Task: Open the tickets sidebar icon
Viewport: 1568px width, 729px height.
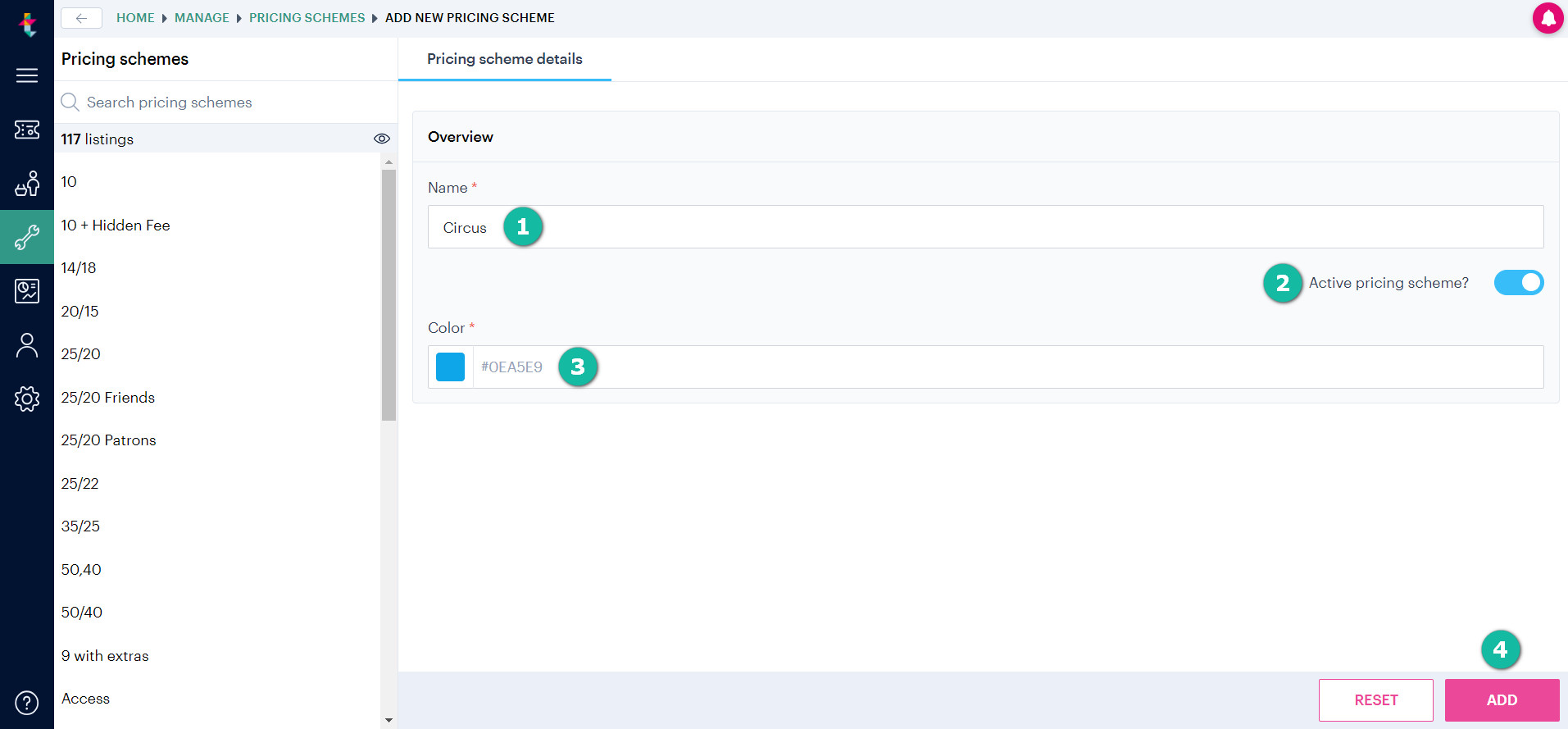Action: coord(27,130)
